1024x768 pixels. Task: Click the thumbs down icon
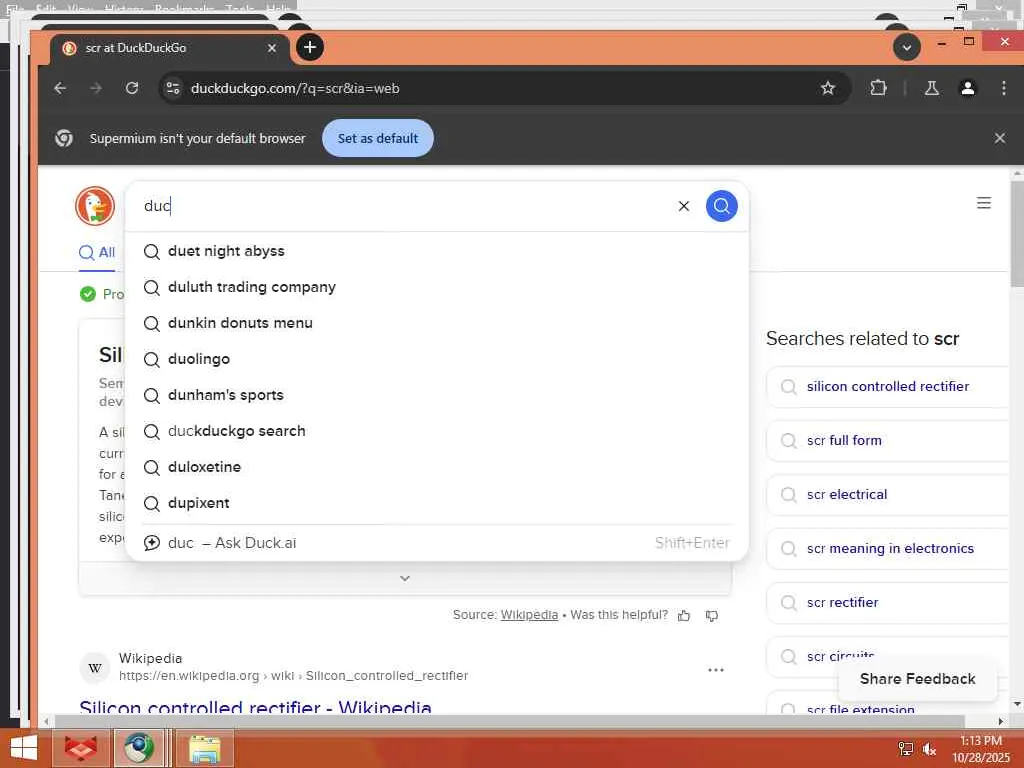[712, 615]
